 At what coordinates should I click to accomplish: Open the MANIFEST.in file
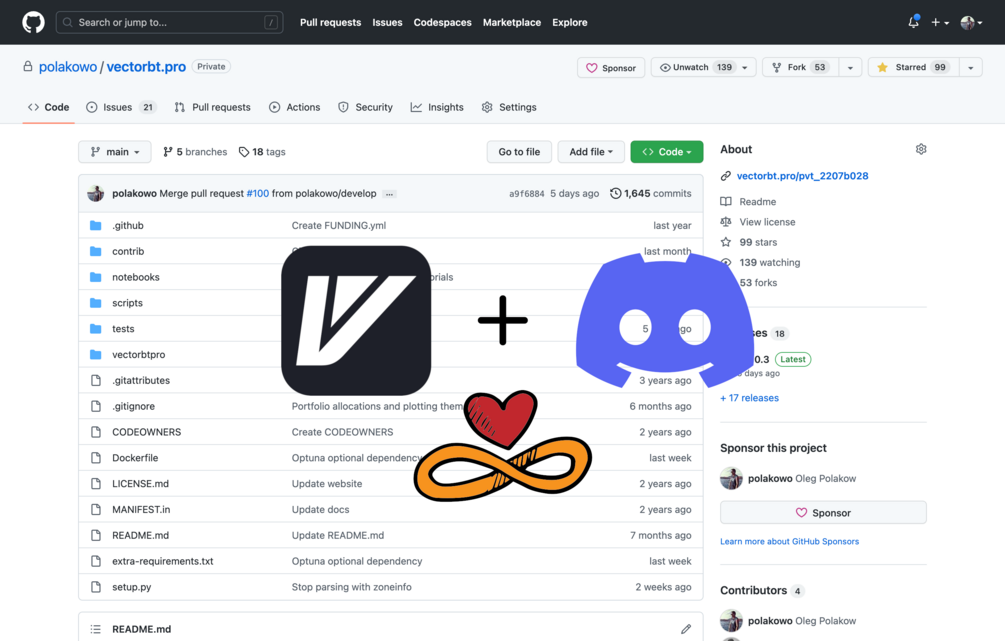pyautogui.click(x=141, y=510)
